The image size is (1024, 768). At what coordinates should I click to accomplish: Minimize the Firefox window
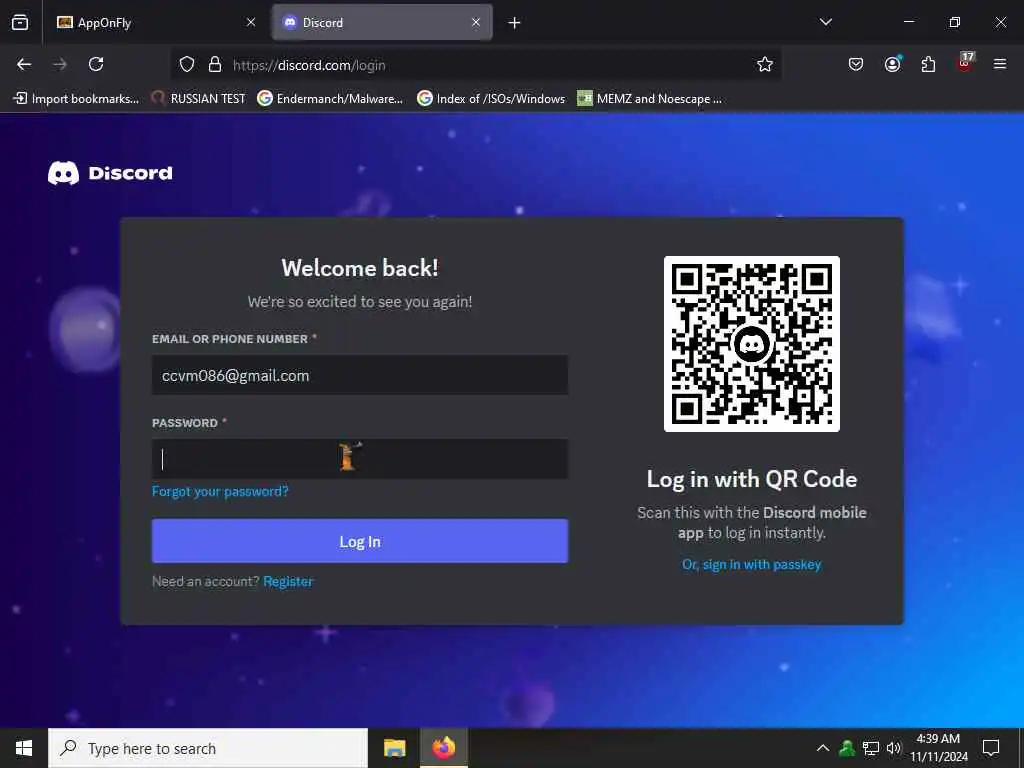point(908,22)
